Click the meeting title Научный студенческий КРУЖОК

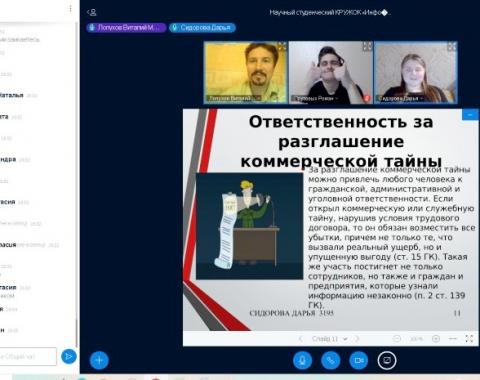pos(330,13)
